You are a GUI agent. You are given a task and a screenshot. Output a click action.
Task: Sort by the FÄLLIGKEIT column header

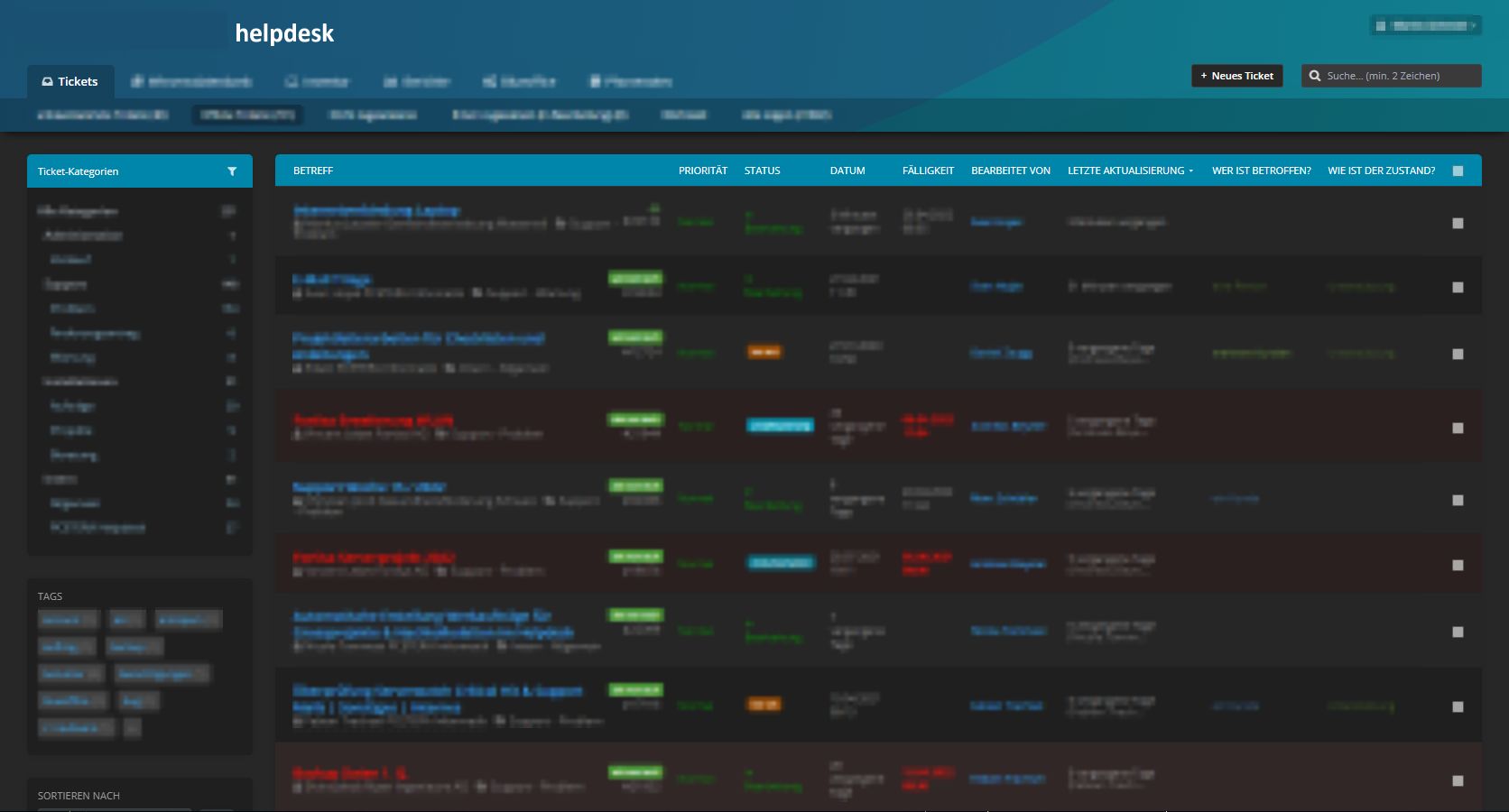click(928, 171)
